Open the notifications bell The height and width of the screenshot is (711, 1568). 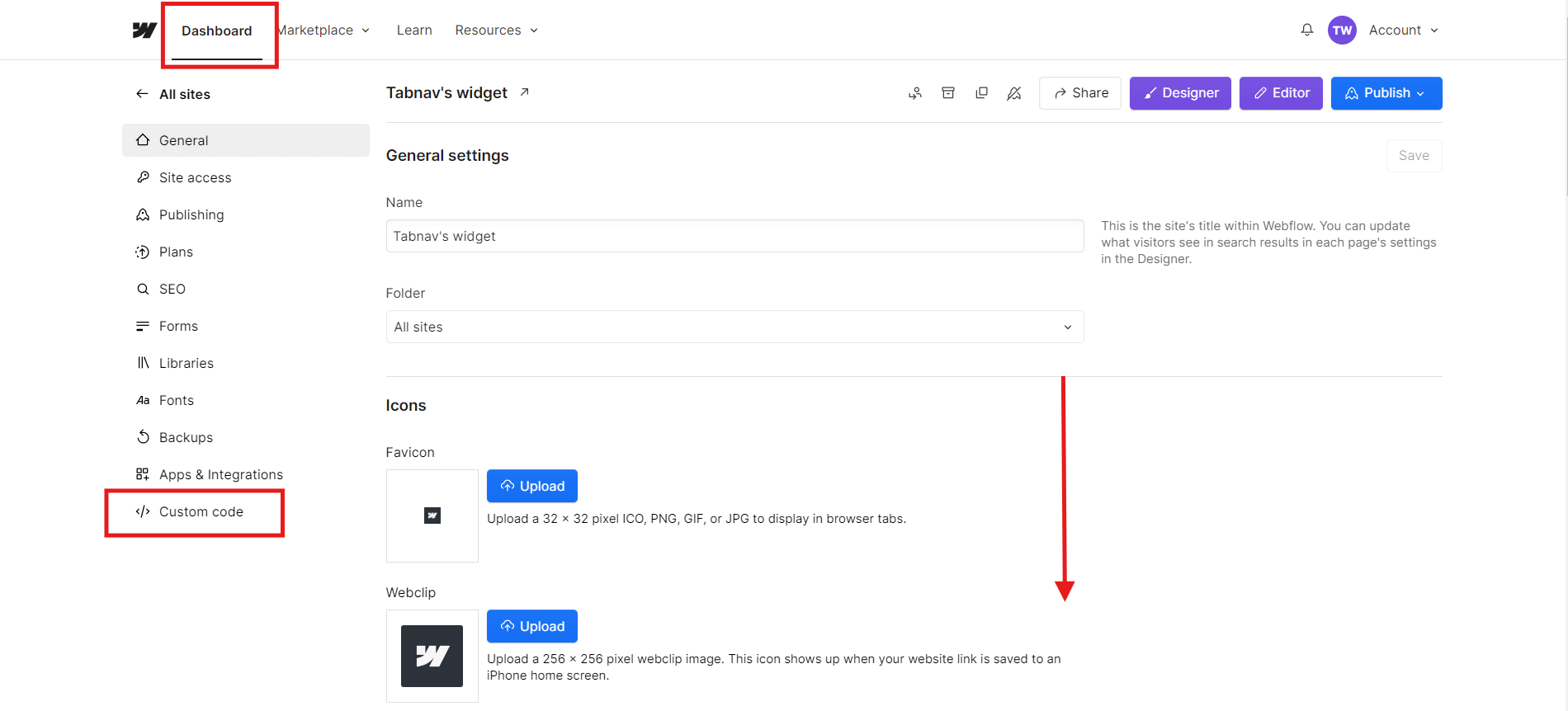(x=1307, y=30)
